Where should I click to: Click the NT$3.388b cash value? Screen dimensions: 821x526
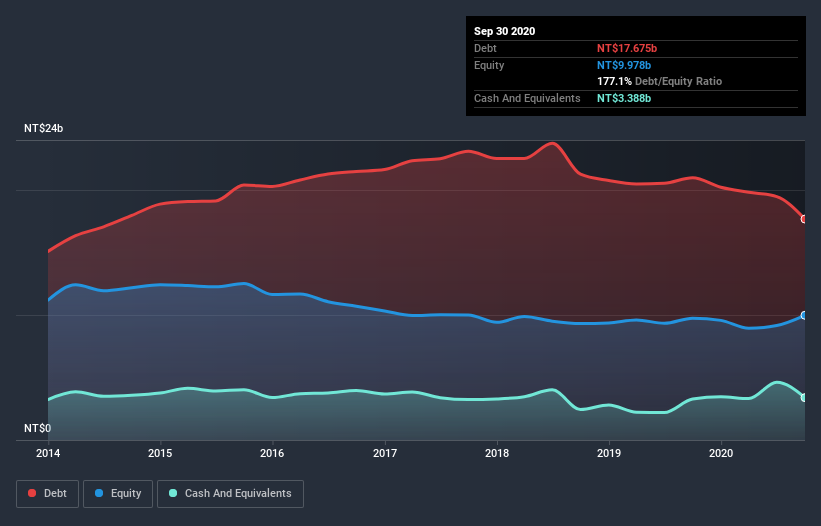(x=624, y=98)
